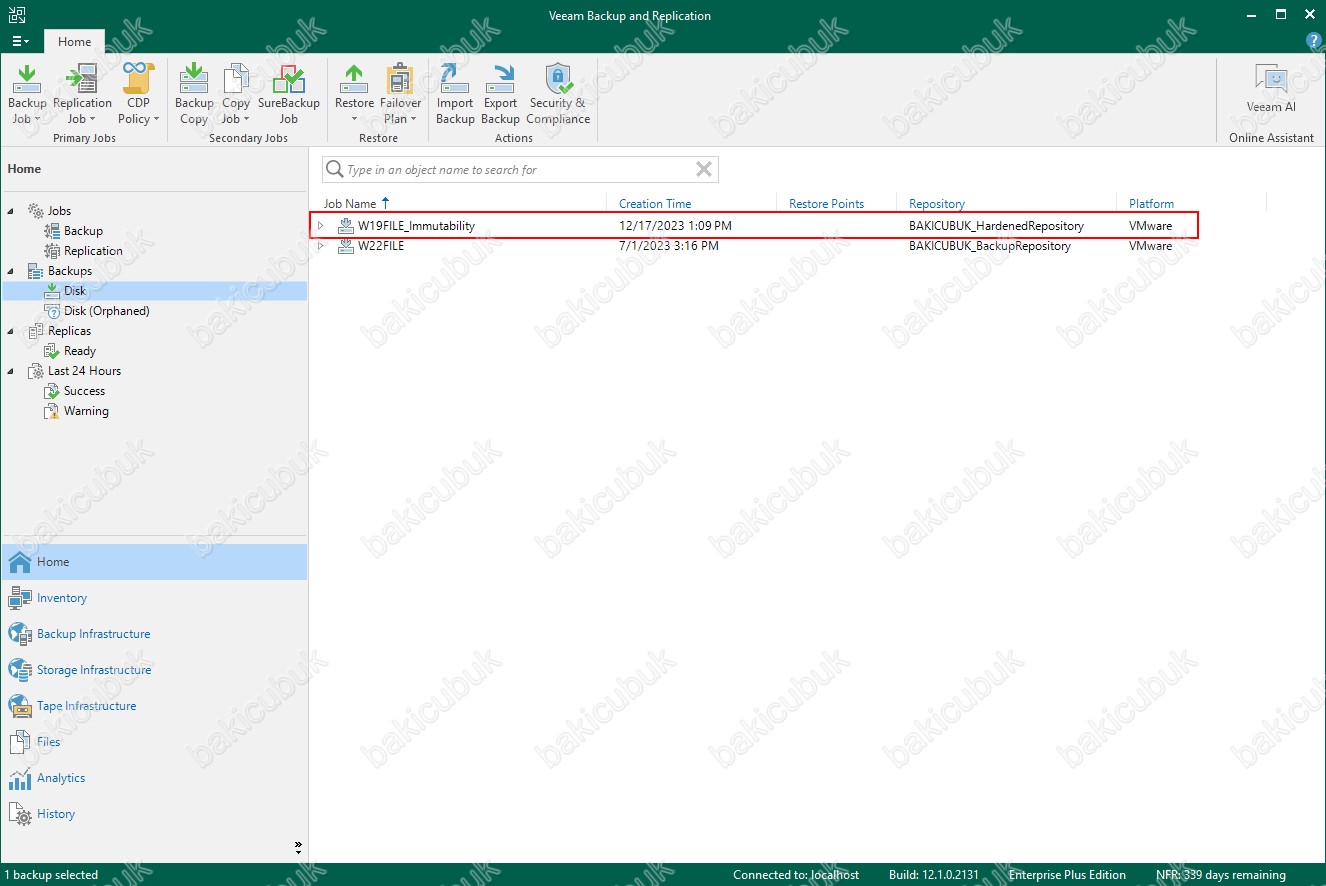Clear the search box with X
This screenshot has height=886, width=1326.
[x=703, y=169]
